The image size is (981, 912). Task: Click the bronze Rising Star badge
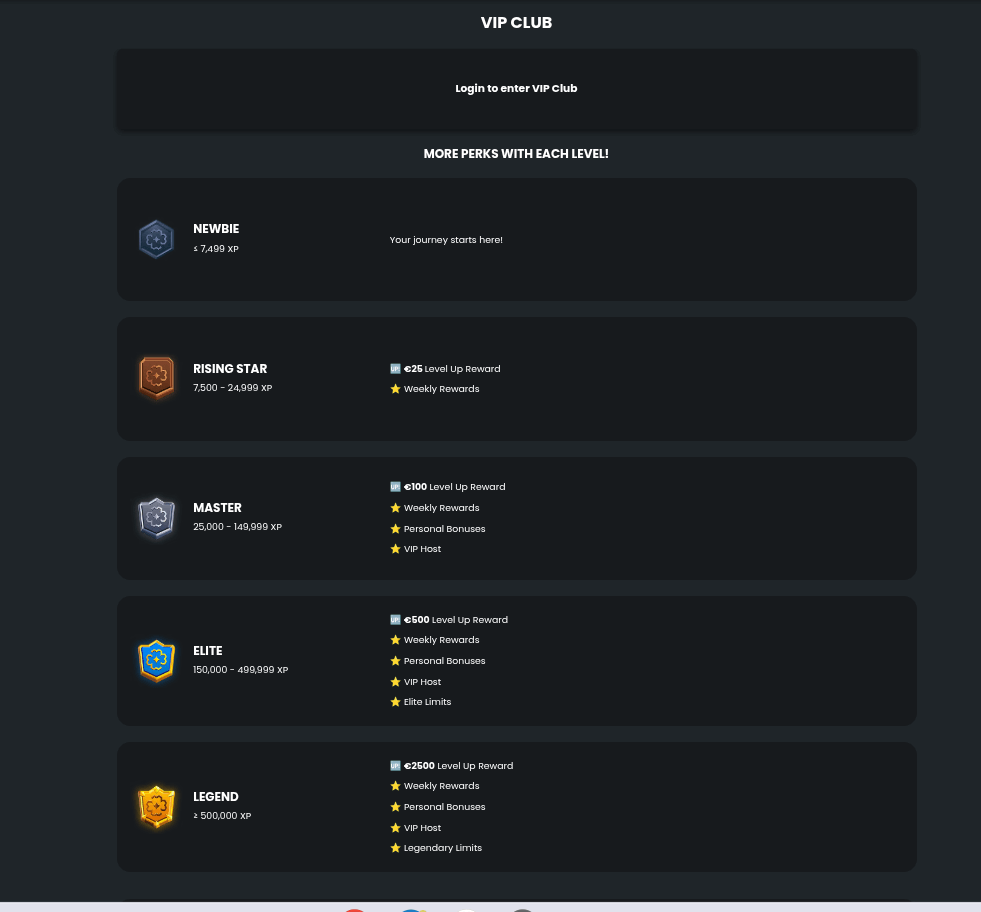click(156, 378)
